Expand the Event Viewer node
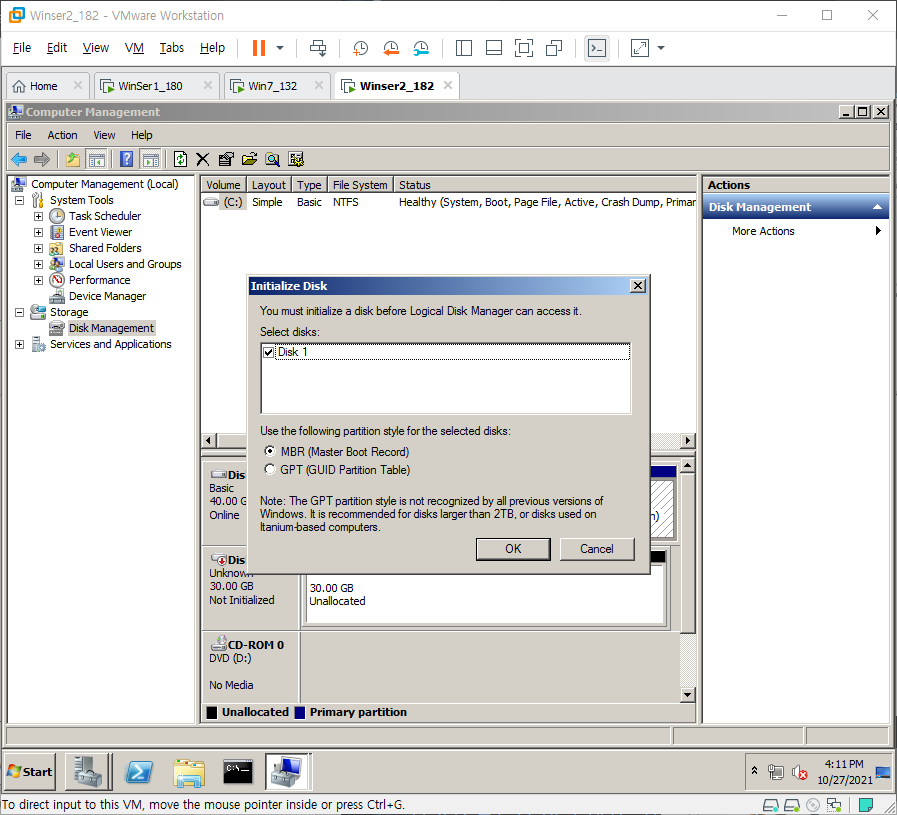 38,232
